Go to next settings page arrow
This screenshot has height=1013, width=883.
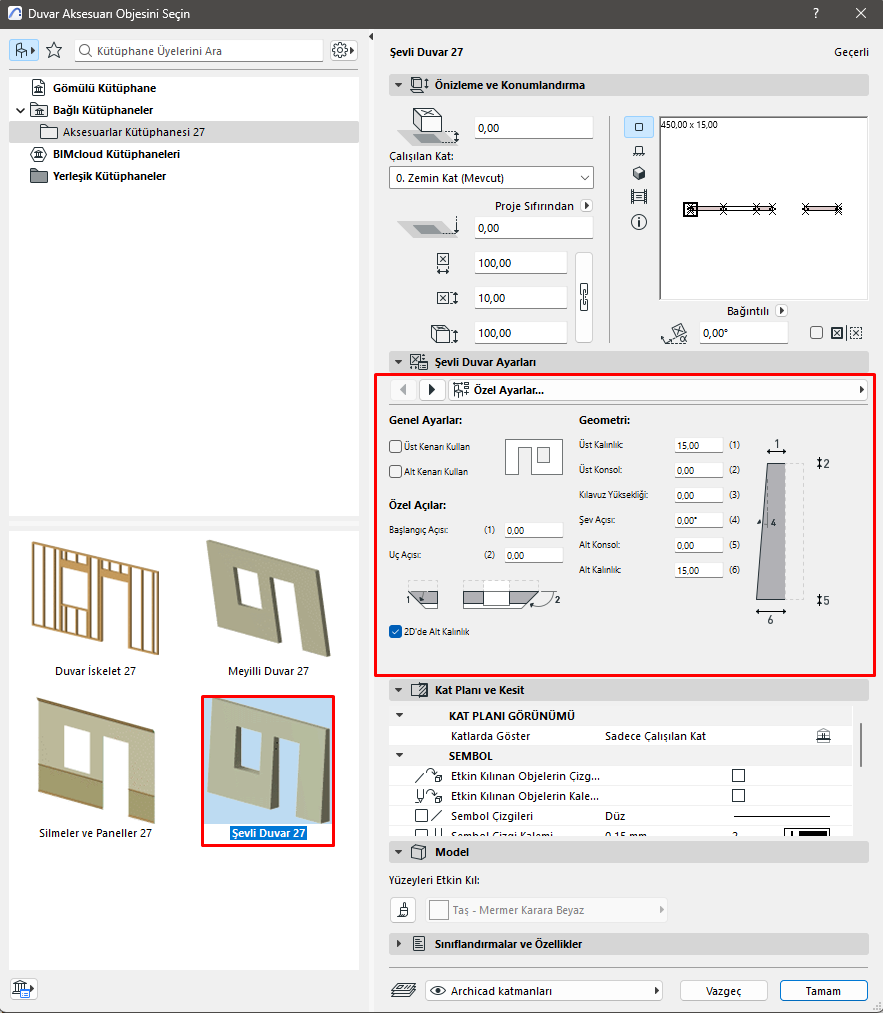[x=432, y=390]
